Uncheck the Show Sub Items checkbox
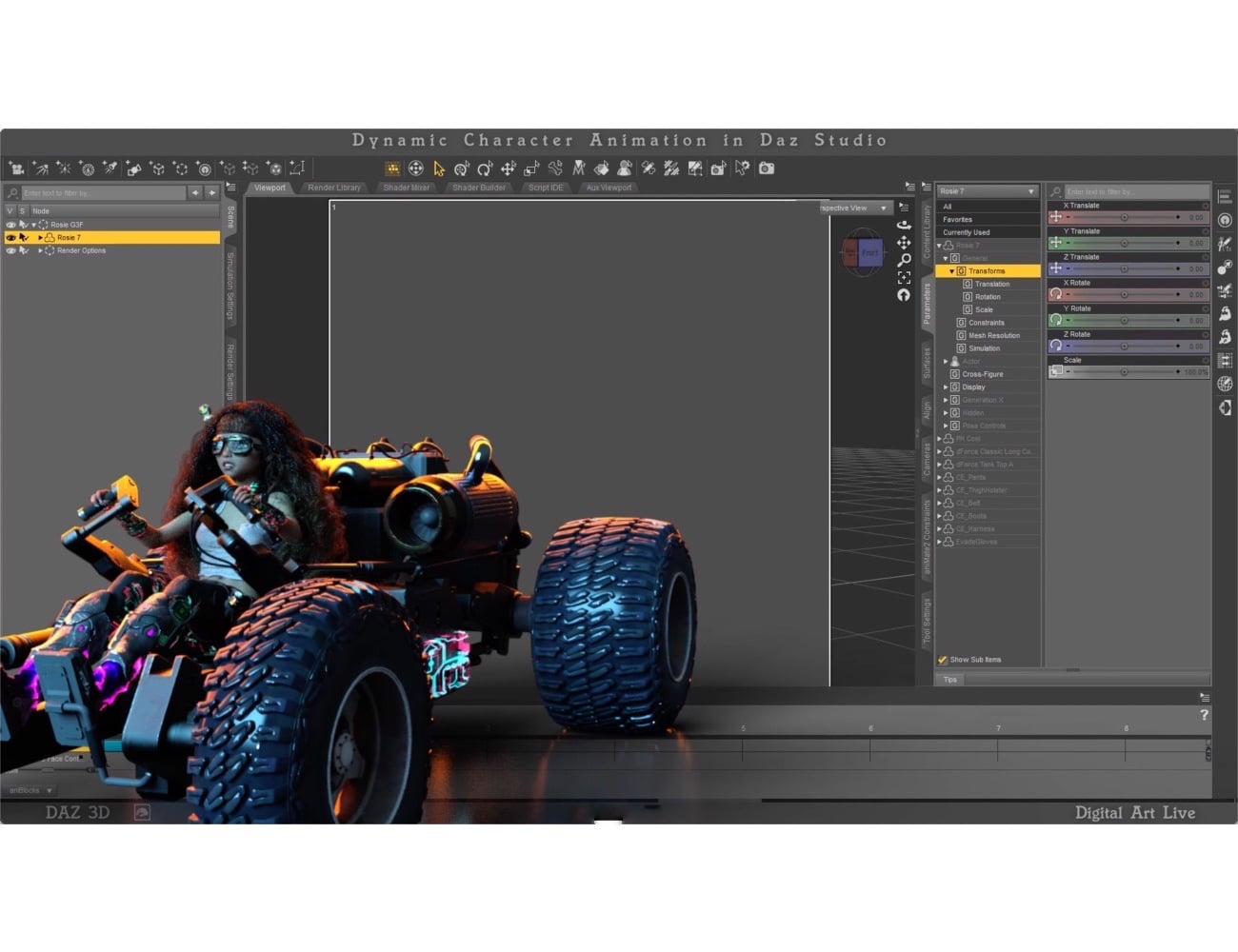 (943, 659)
